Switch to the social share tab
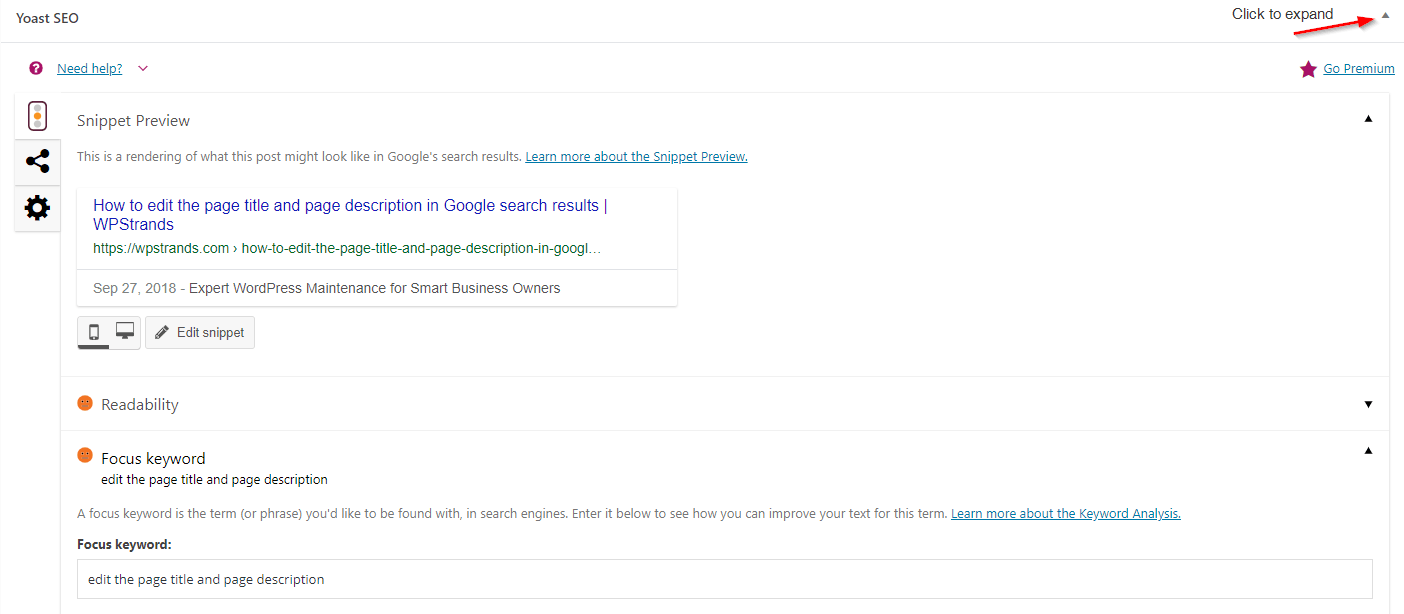1404x614 pixels. coord(38,161)
